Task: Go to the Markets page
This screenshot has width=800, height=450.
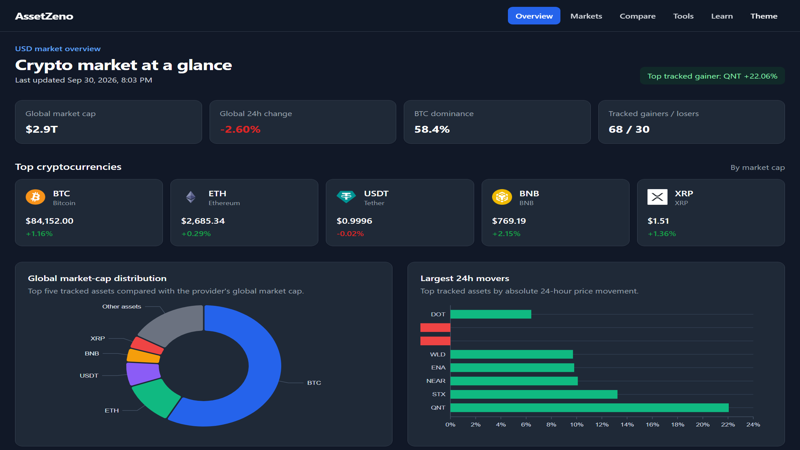Action: pyautogui.click(x=586, y=16)
